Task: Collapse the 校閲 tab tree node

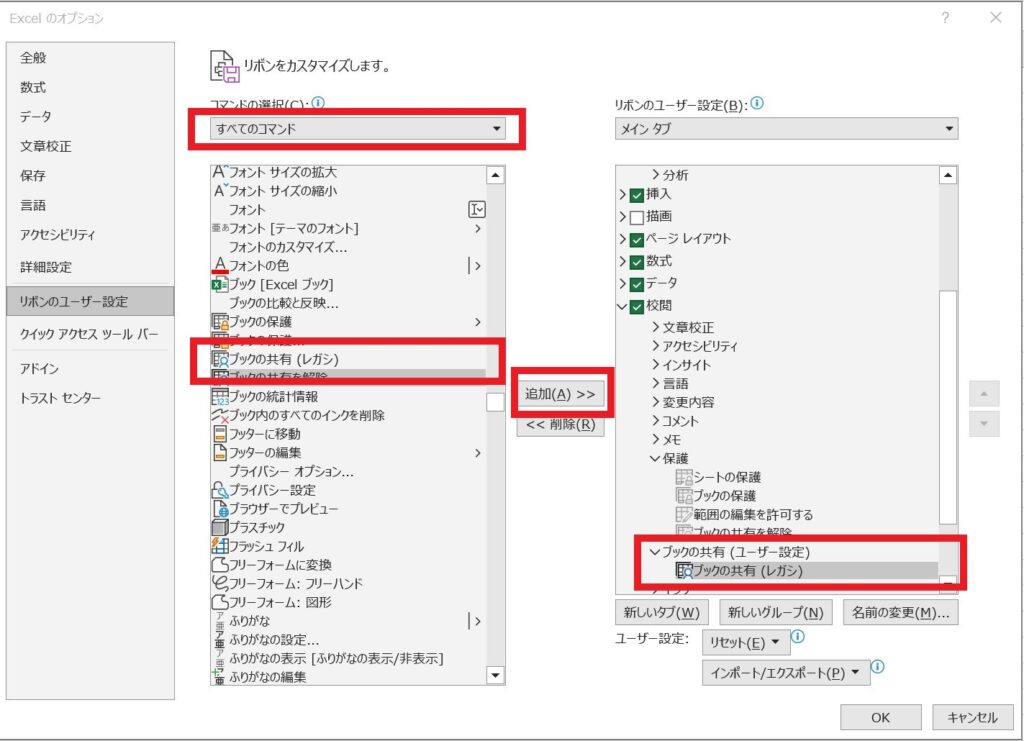Action: click(622, 306)
